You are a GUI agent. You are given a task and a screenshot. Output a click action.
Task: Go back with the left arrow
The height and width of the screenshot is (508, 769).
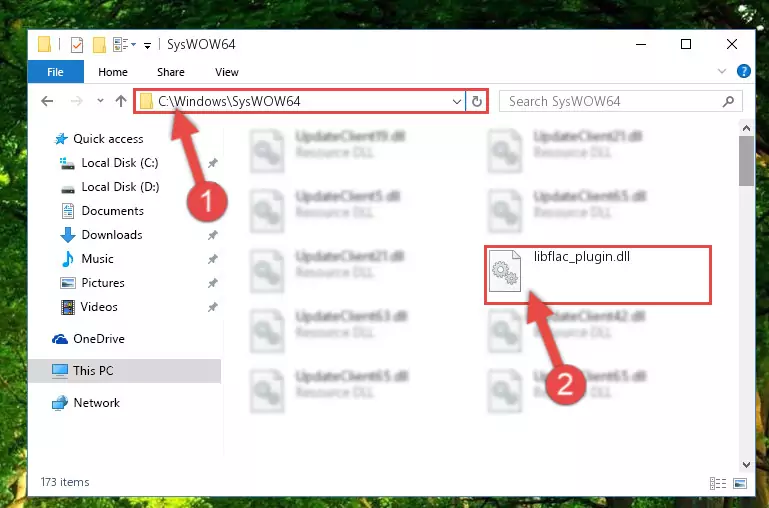pyautogui.click(x=47, y=101)
